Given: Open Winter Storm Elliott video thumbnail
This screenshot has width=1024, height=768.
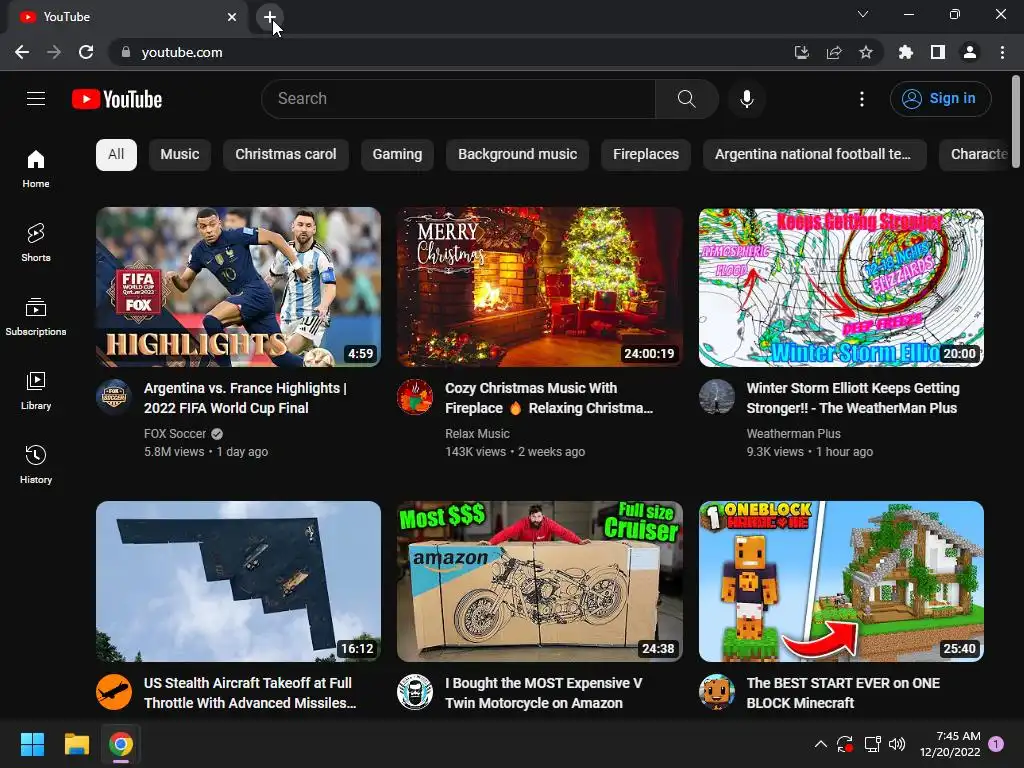Looking at the screenshot, I should pos(841,287).
